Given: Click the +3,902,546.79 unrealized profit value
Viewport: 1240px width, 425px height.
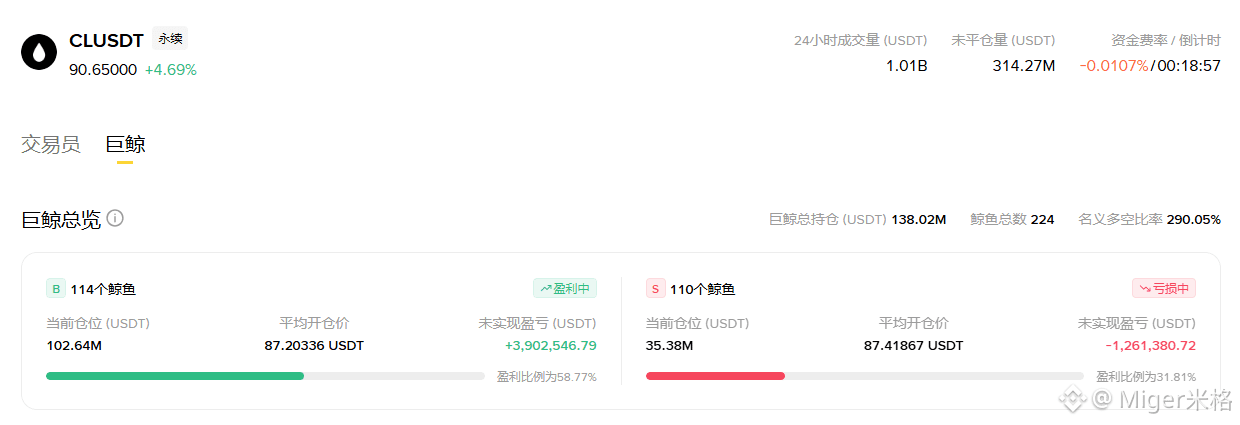Looking at the screenshot, I should [550, 345].
